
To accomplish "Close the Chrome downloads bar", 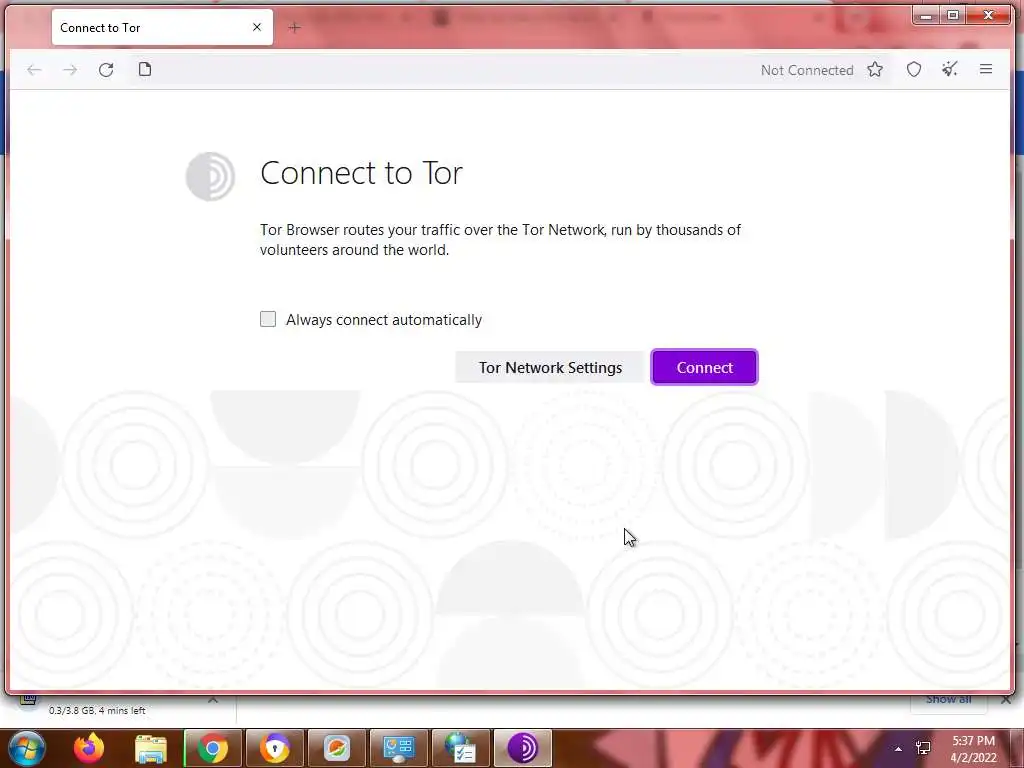I will 1006,699.
